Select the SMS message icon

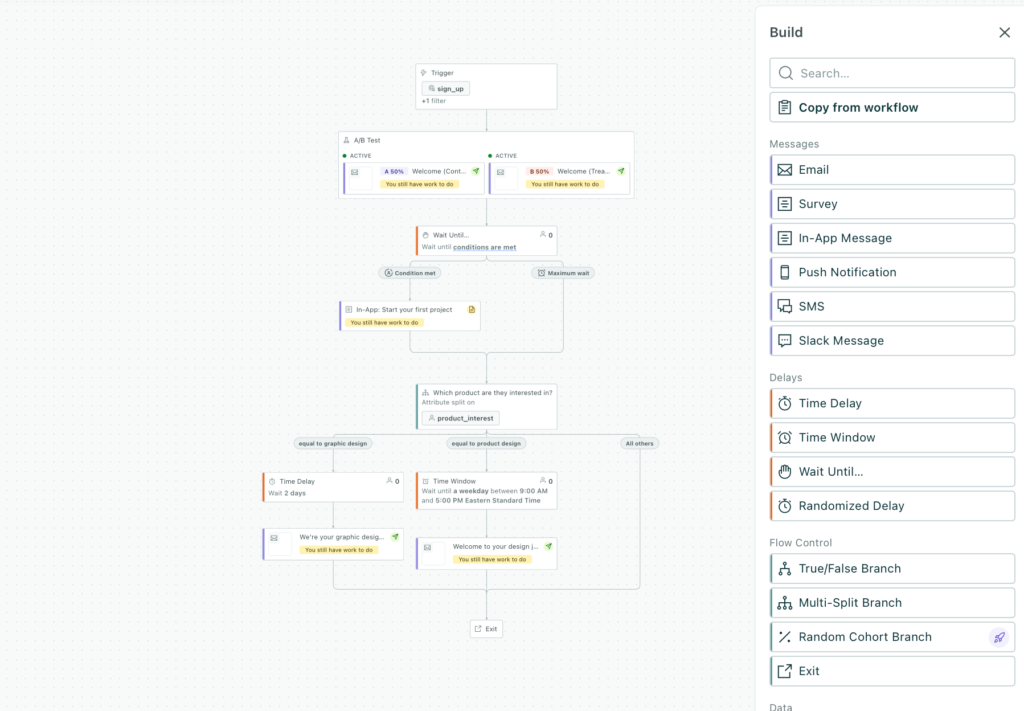787,306
